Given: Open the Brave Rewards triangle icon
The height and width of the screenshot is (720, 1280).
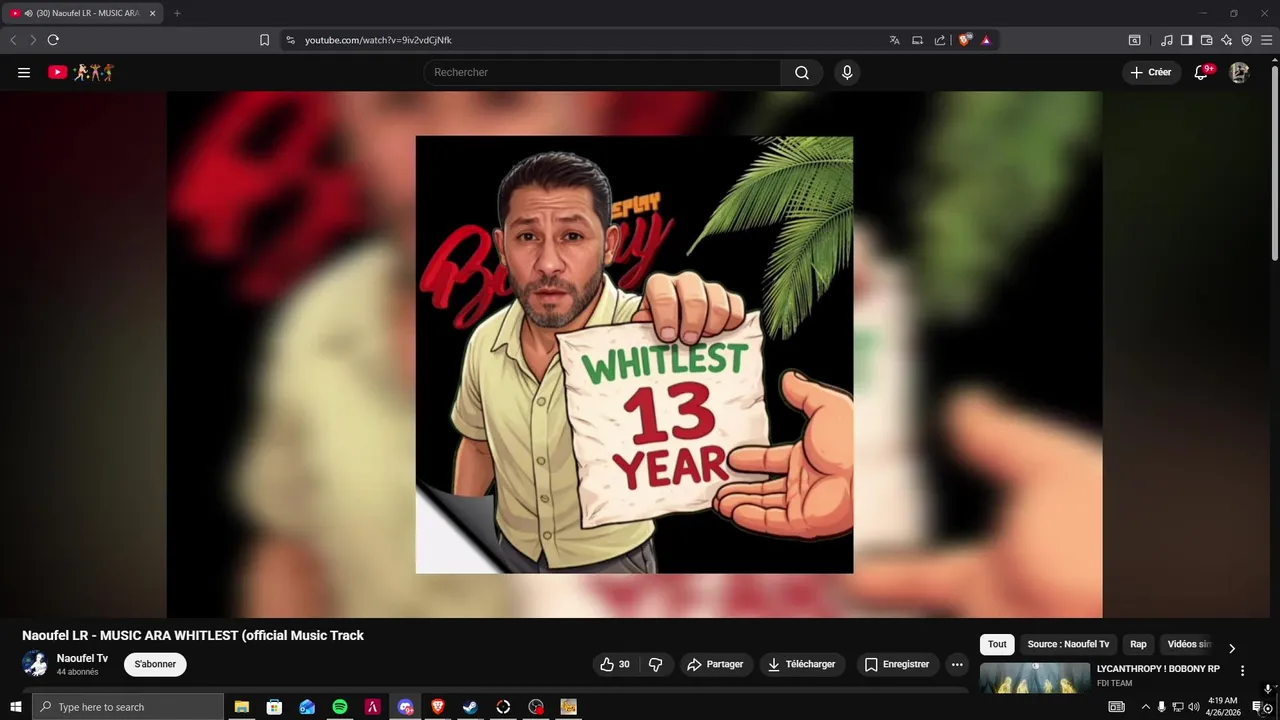Looking at the screenshot, I should (x=986, y=40).
